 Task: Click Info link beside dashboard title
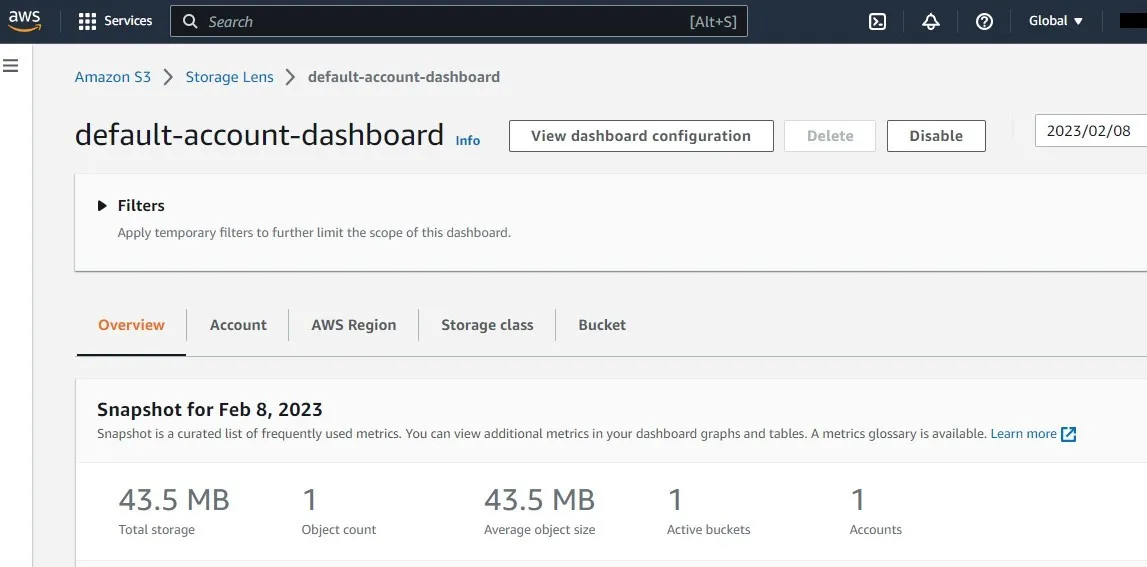(x=468, y=140)
